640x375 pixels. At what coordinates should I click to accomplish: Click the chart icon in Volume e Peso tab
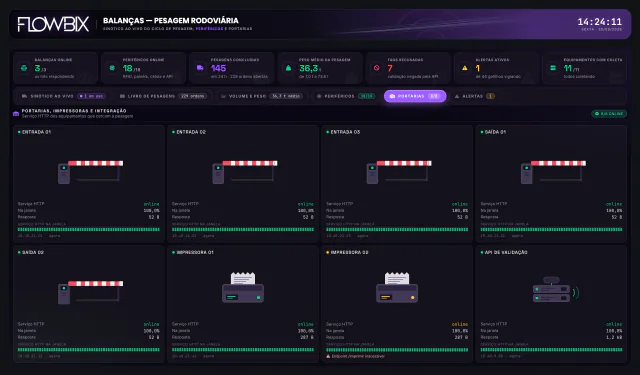coord(223,96)
